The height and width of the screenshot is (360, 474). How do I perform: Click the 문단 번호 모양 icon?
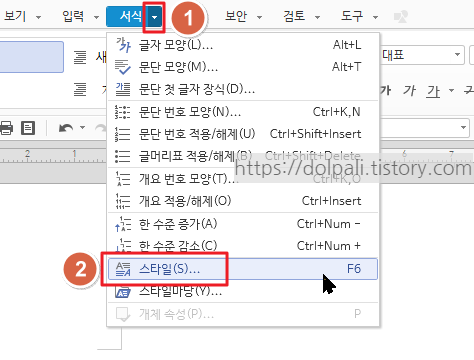123,112
